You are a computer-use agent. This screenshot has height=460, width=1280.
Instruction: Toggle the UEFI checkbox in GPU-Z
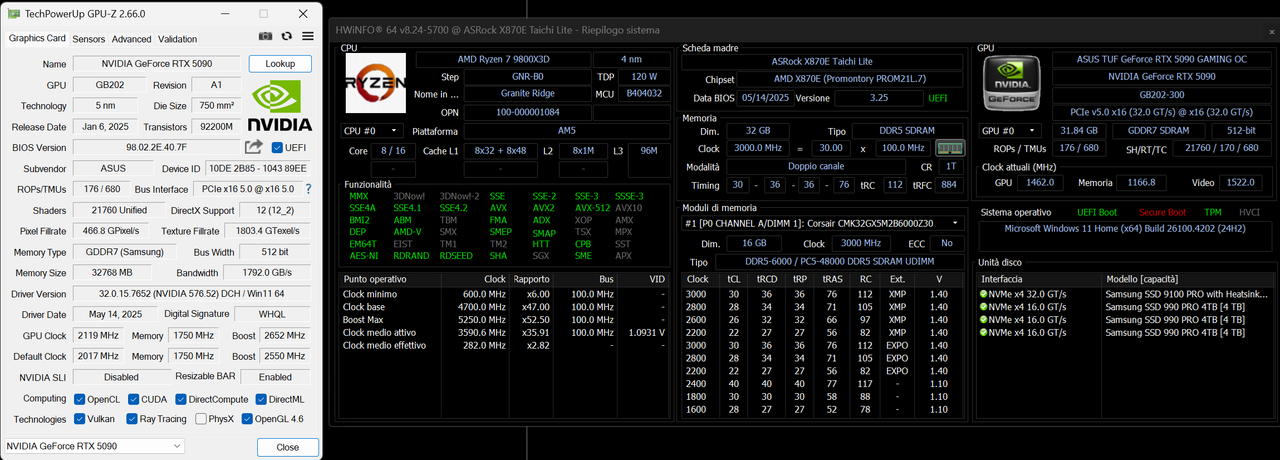[x=278, y=147]
